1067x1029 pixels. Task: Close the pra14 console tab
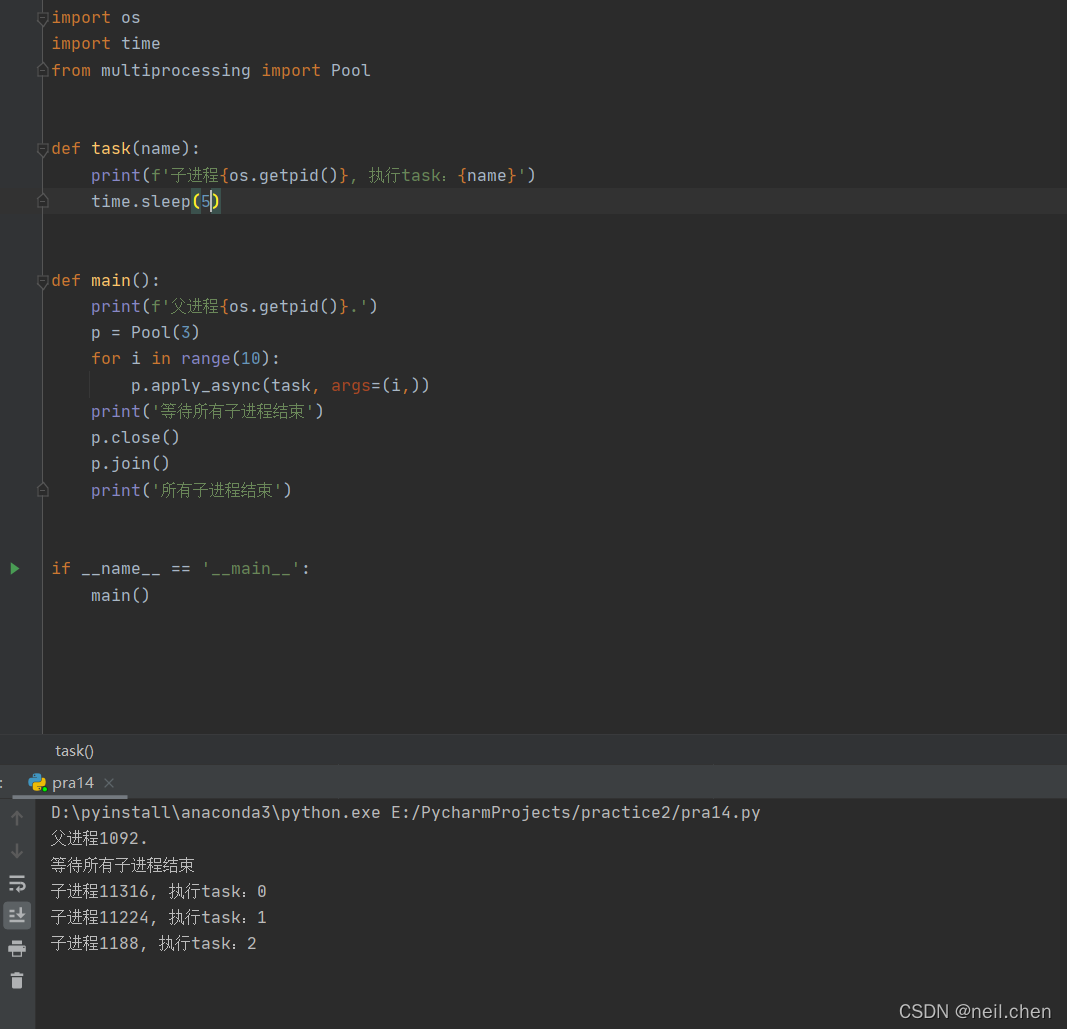click(x=108, y=783)
